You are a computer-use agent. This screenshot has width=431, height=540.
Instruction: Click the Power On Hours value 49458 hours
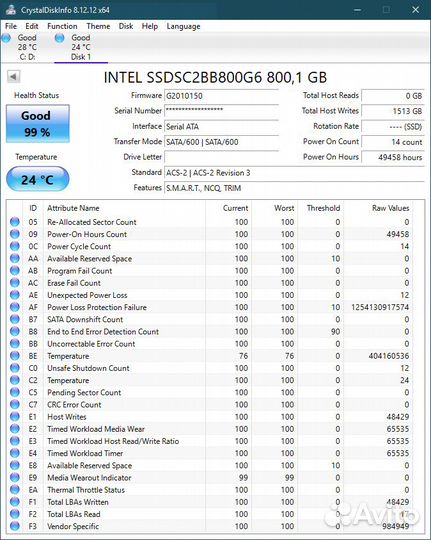pyautogui.click(x=393, y=157)
